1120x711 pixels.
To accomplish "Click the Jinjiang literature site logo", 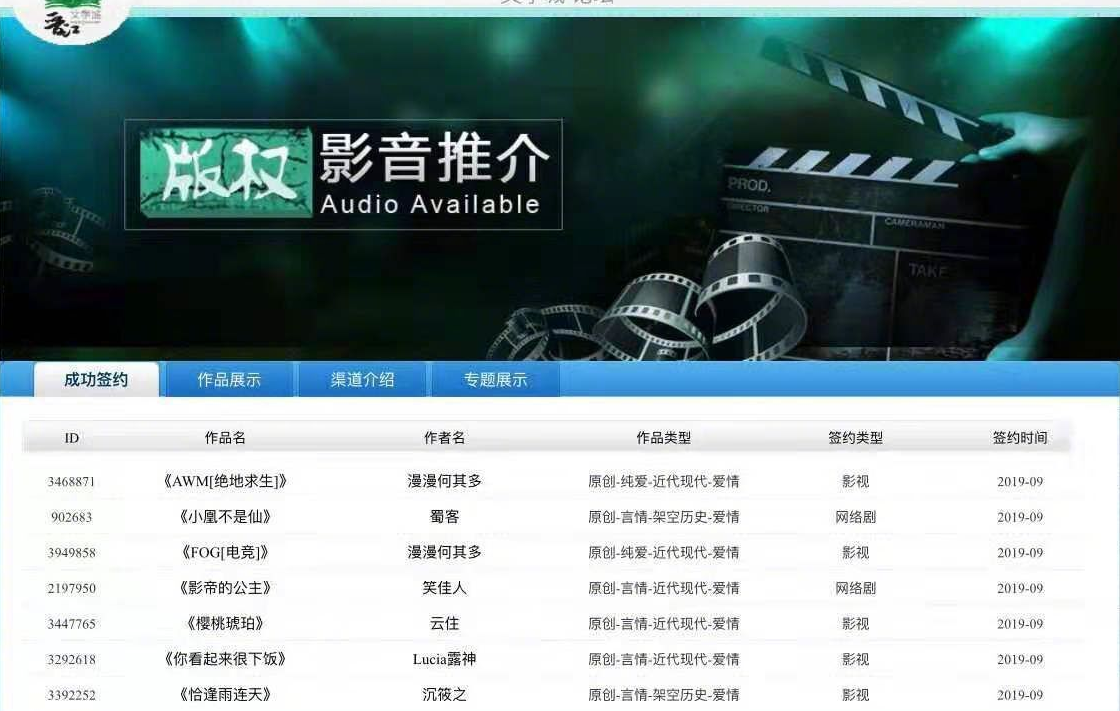I will [74, 19].
